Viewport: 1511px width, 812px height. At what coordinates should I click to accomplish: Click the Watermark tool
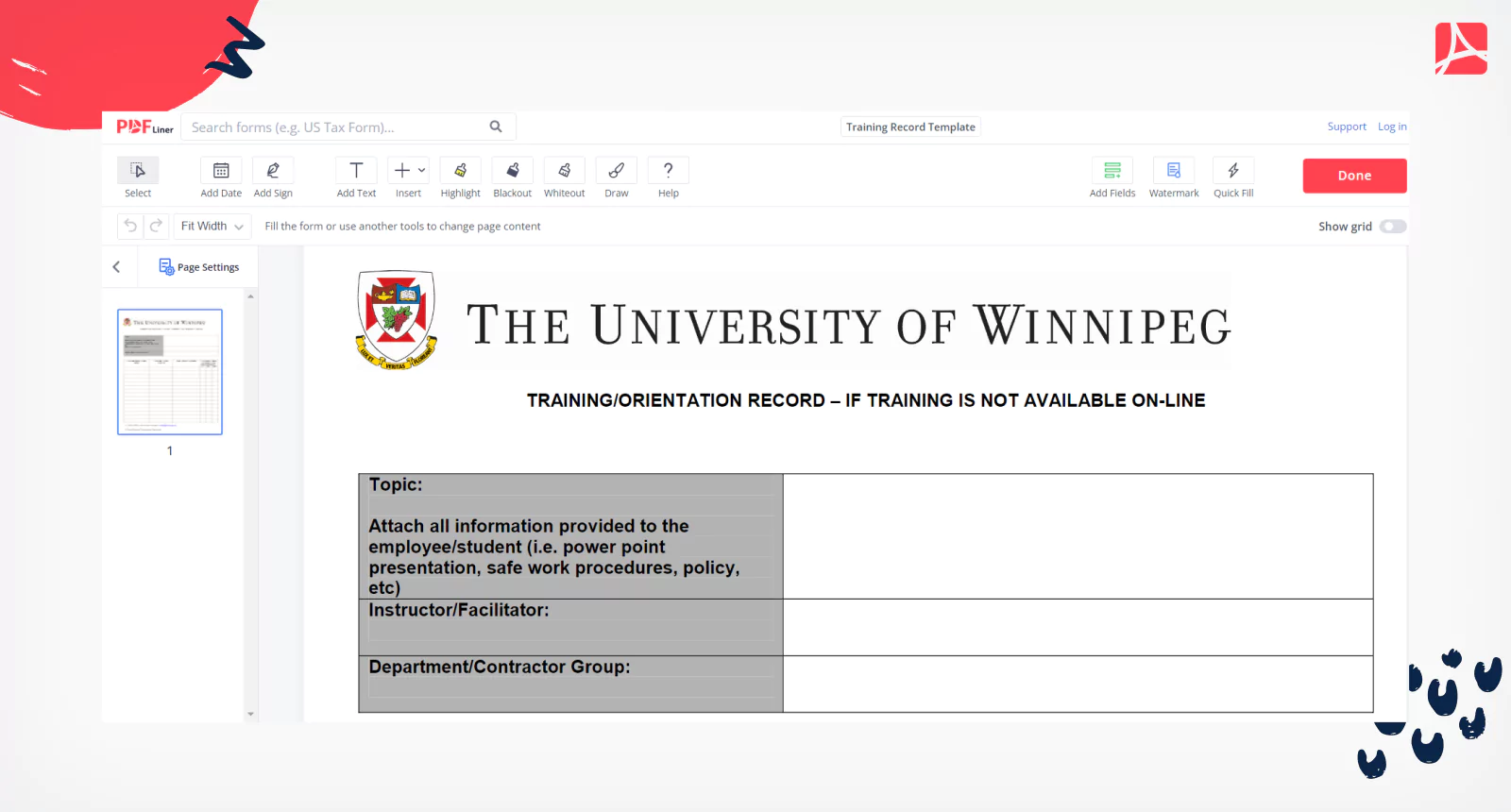pos(1174,178)
